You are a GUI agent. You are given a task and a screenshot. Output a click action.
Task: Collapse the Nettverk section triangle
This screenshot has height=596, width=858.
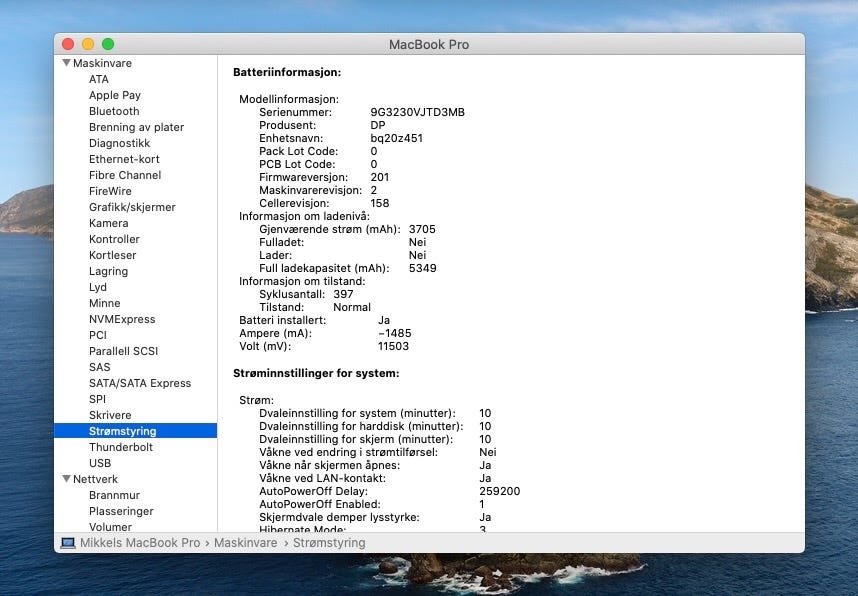click(x=67, y=479)
